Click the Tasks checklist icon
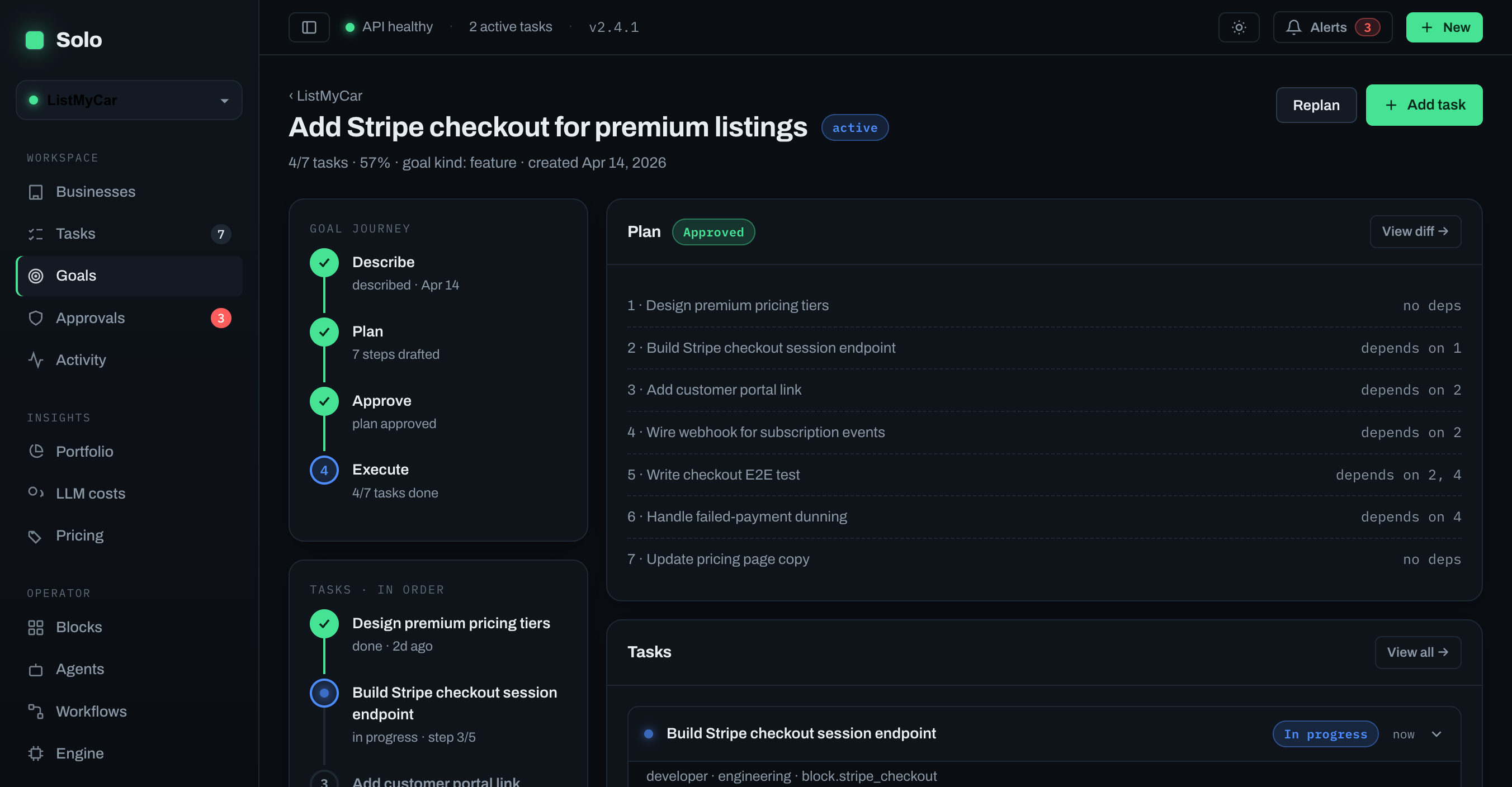This screenshot has width=1512, height=787. 36,234
